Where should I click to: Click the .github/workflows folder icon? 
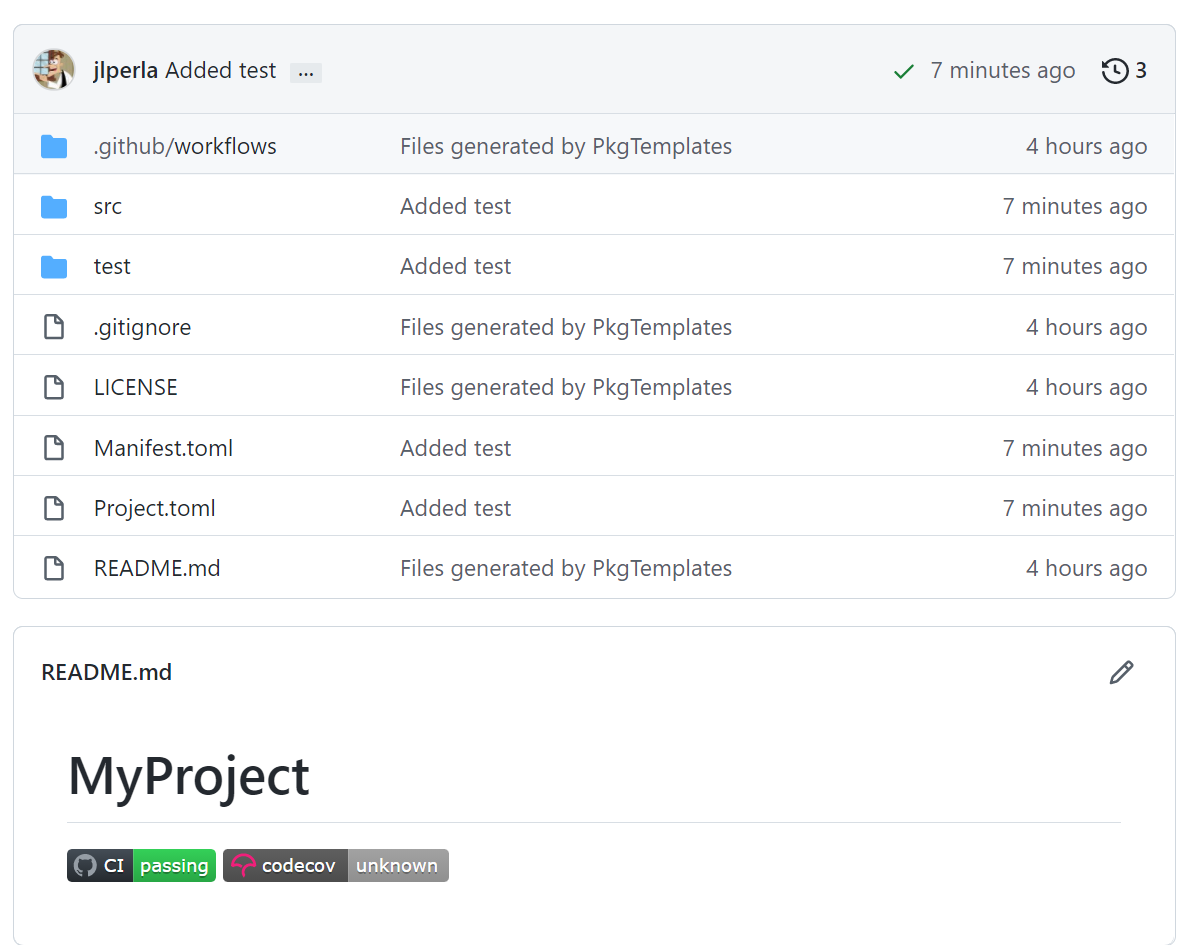coord(54,147)
